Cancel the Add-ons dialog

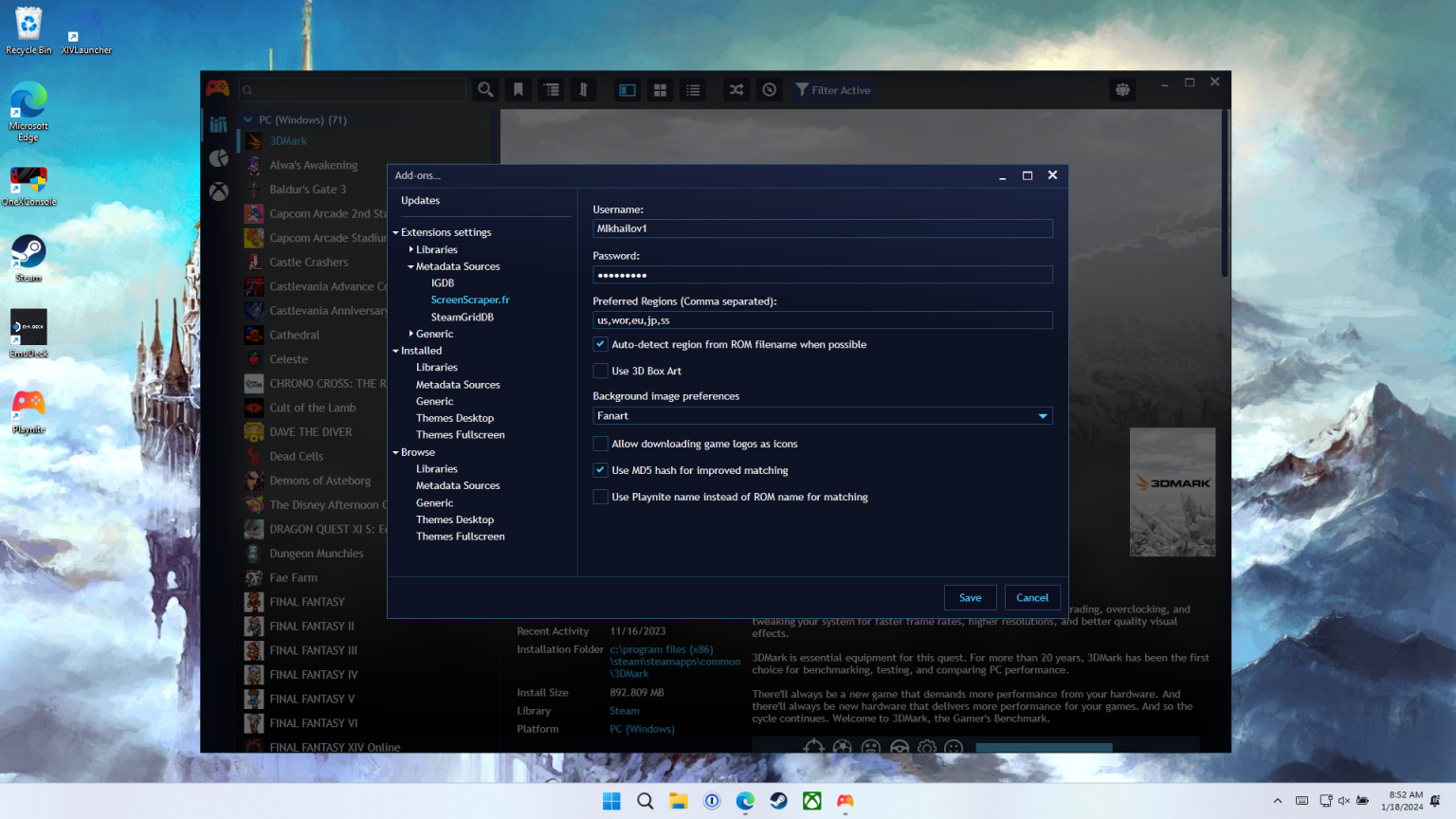(1032, 597)
